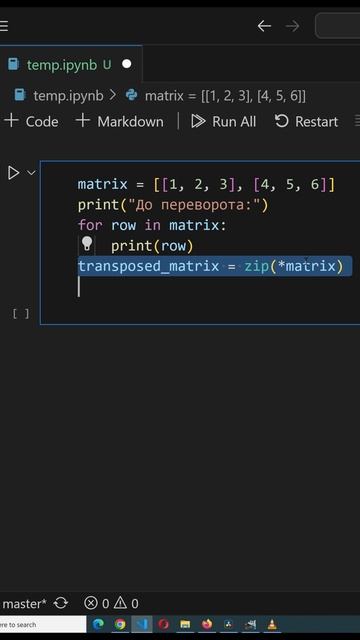This screenshot has width=360, height=640.
Task: Open Opera browser from taskbar
Action: coord(164,624)
